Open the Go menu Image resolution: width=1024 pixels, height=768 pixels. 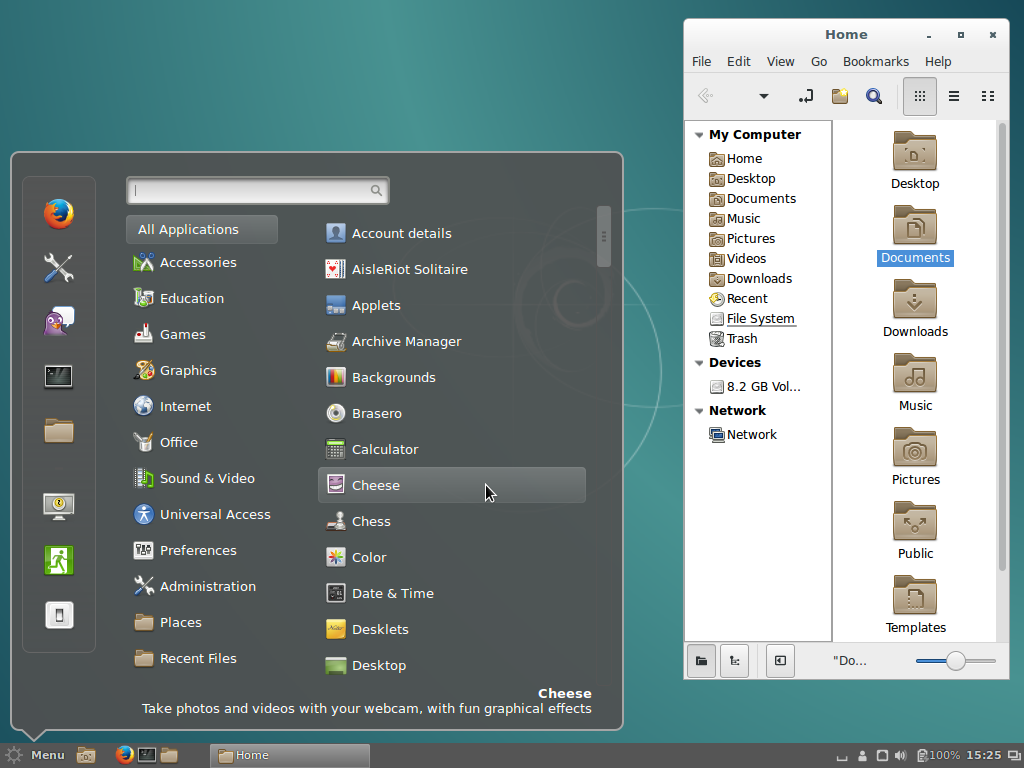tap(819, 61)
